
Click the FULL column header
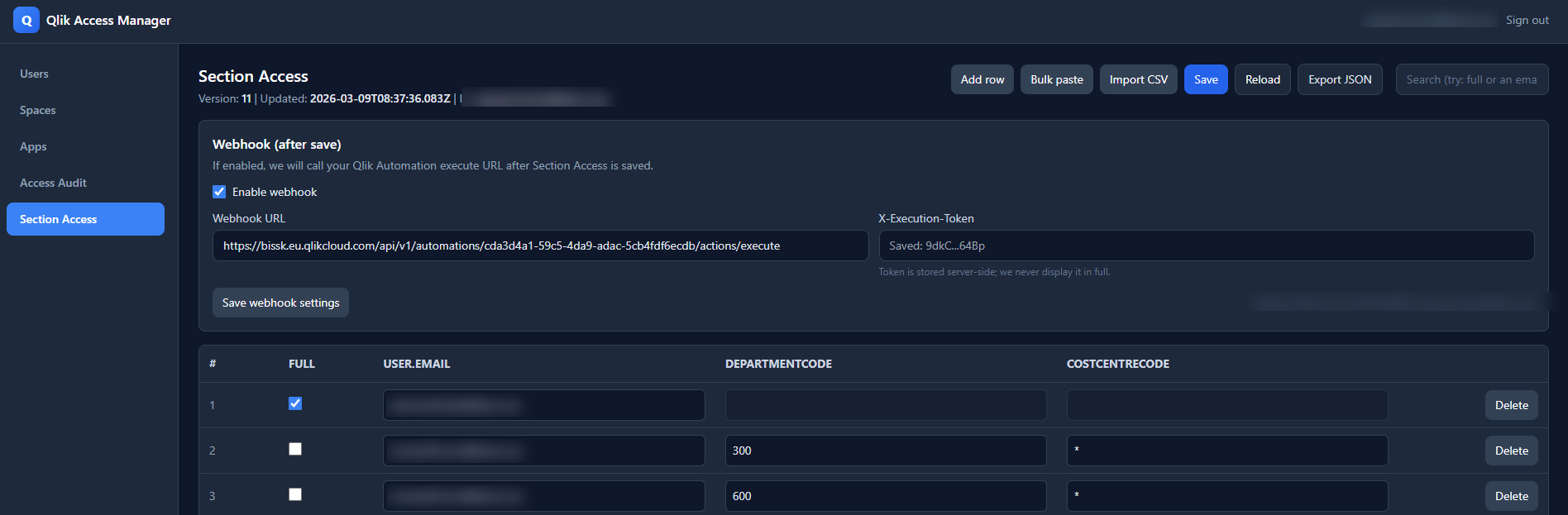[x=302, y=364]
